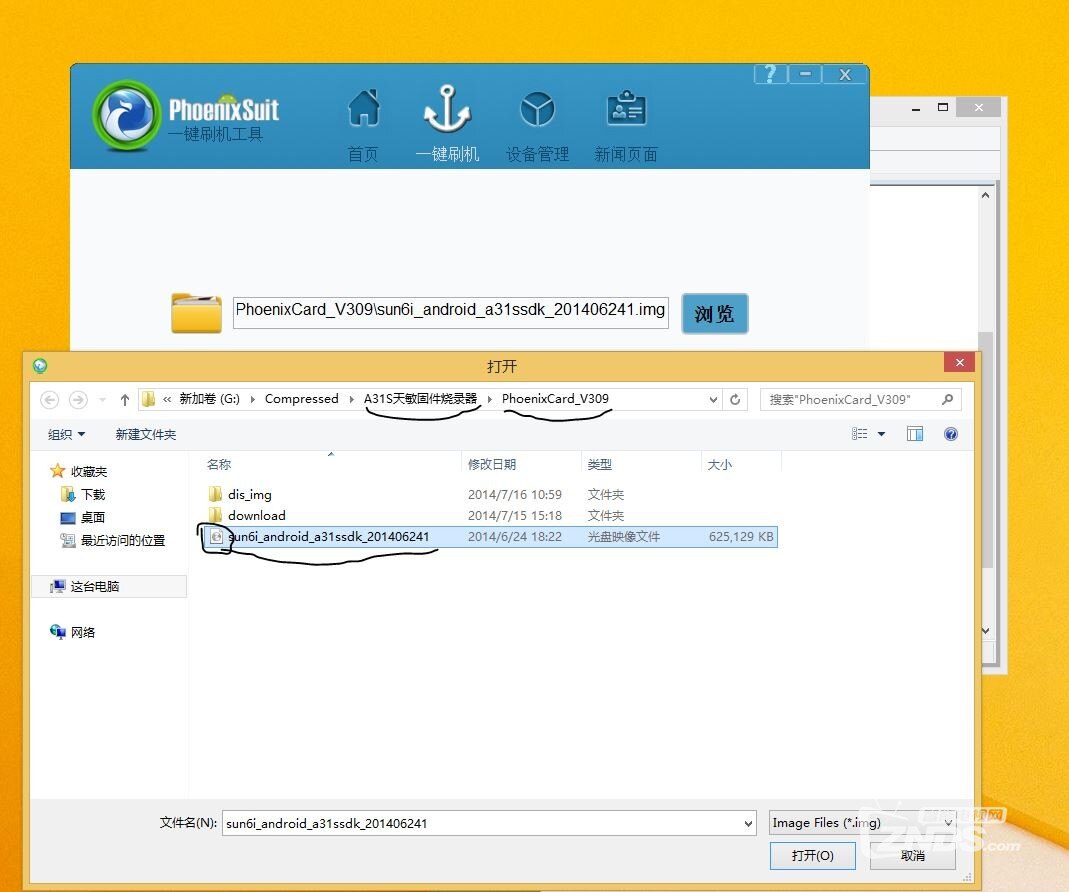
Task: Maximize the background window
Action: pos(943,107)
